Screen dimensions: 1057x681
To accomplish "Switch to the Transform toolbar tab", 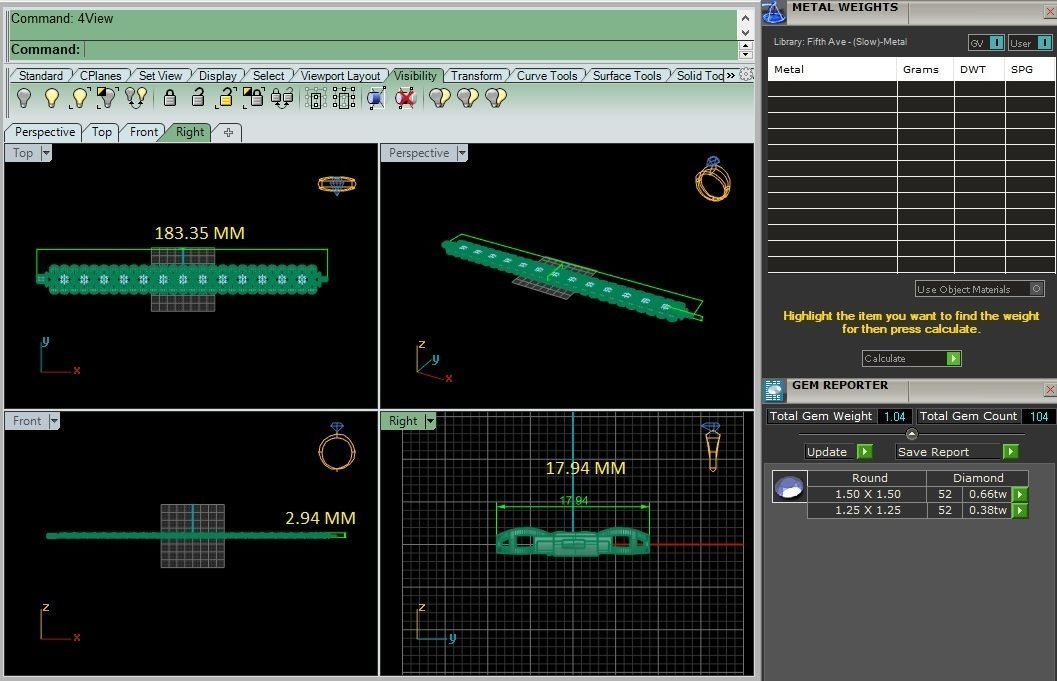I will pos(476,76).
